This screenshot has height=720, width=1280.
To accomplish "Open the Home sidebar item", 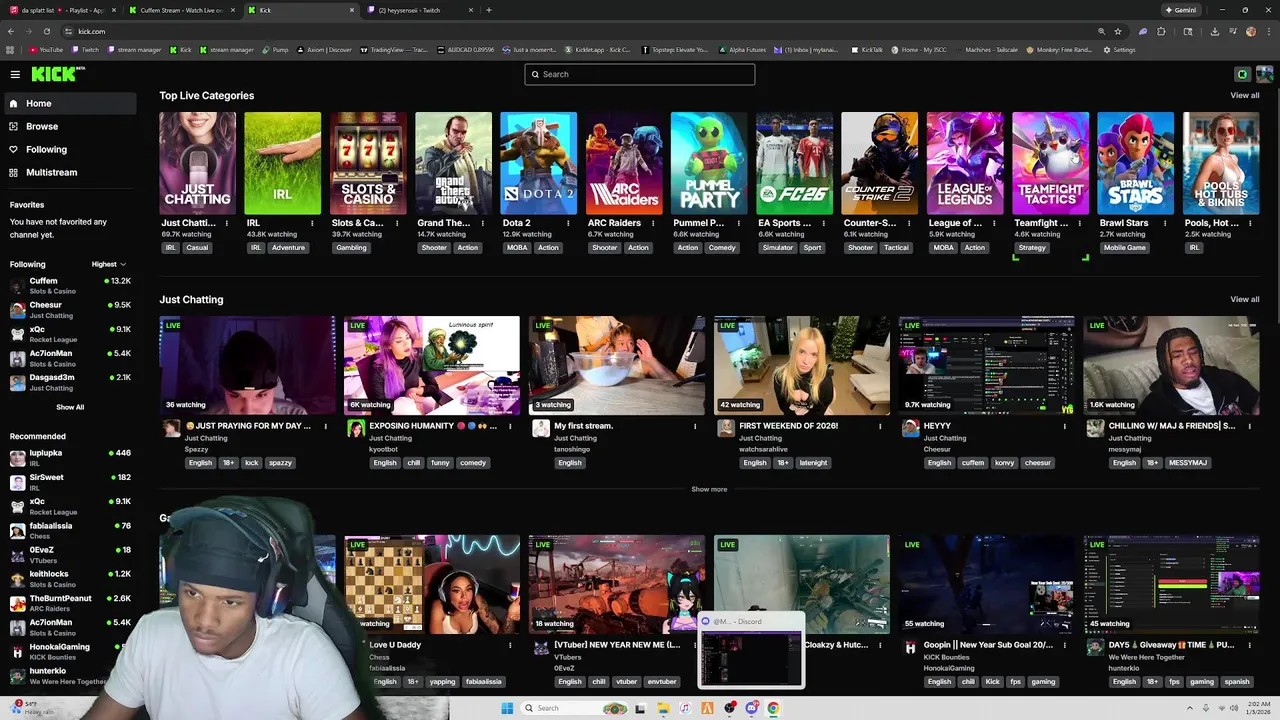I will tap(70, 103).
